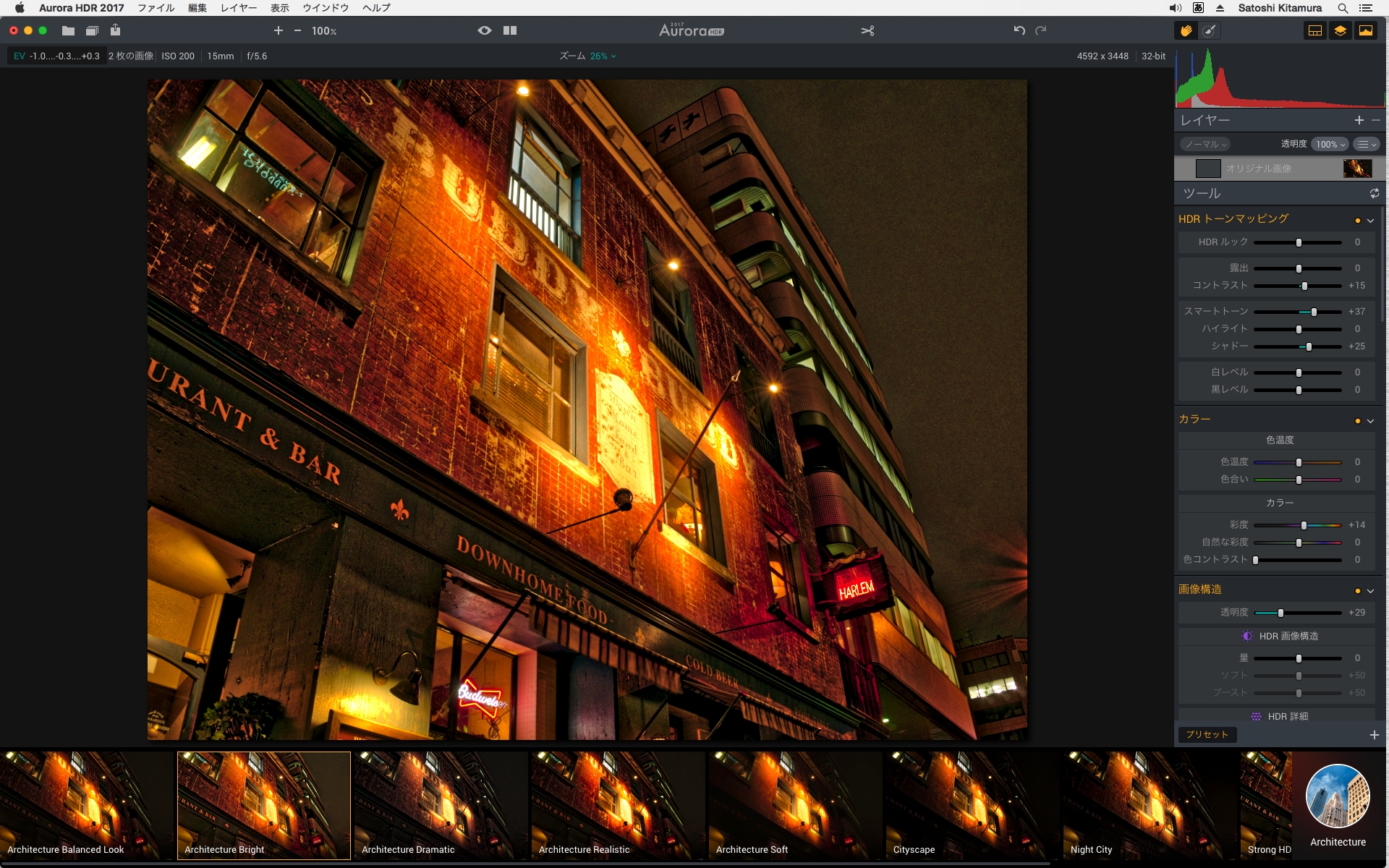The height and width of the screenshot is (868, 1389).
Task: Select the hand pan tool
Action: click(1186, 30)
